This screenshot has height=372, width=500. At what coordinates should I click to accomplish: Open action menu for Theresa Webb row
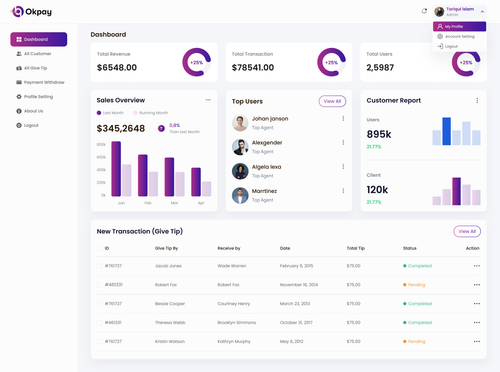click(x=477, y=323)
